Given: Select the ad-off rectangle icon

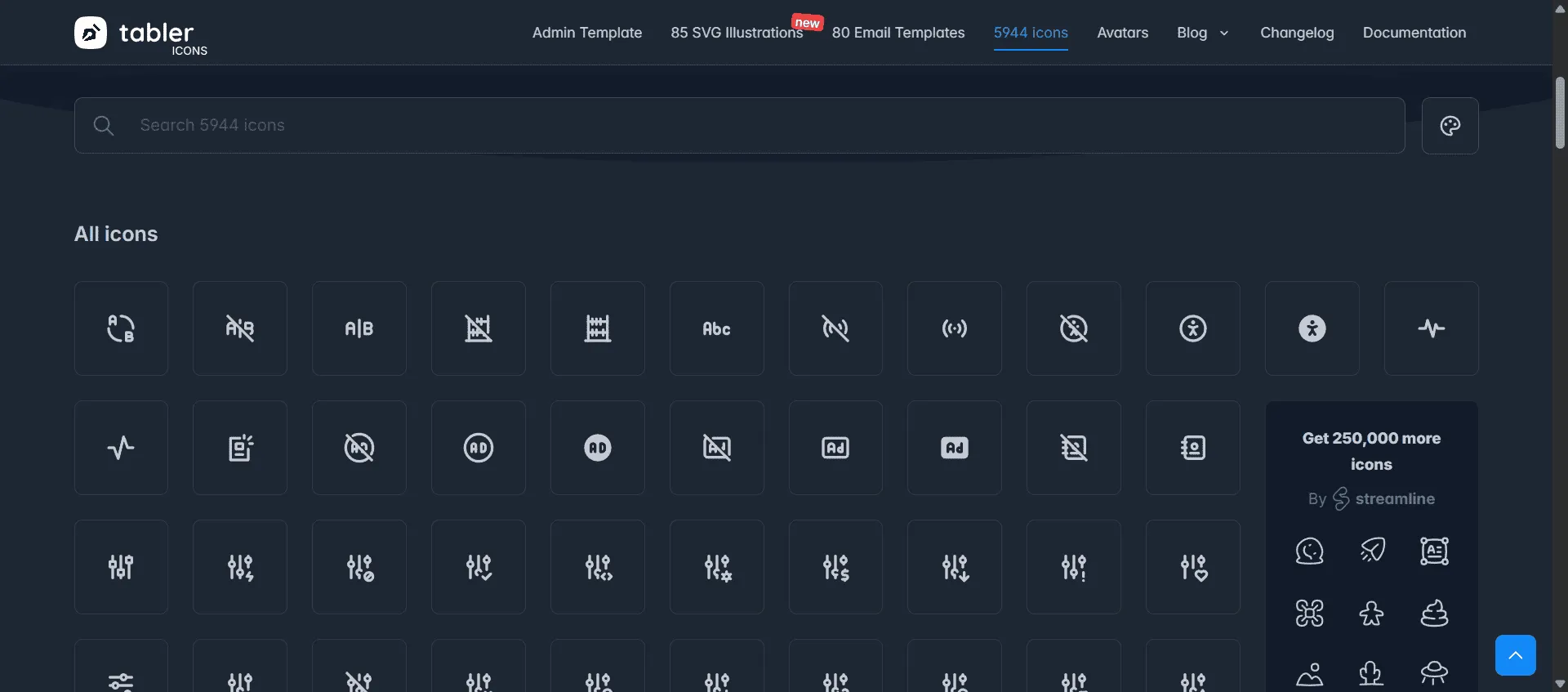Looking at the screenshot, I should click(x=717, y=448).
